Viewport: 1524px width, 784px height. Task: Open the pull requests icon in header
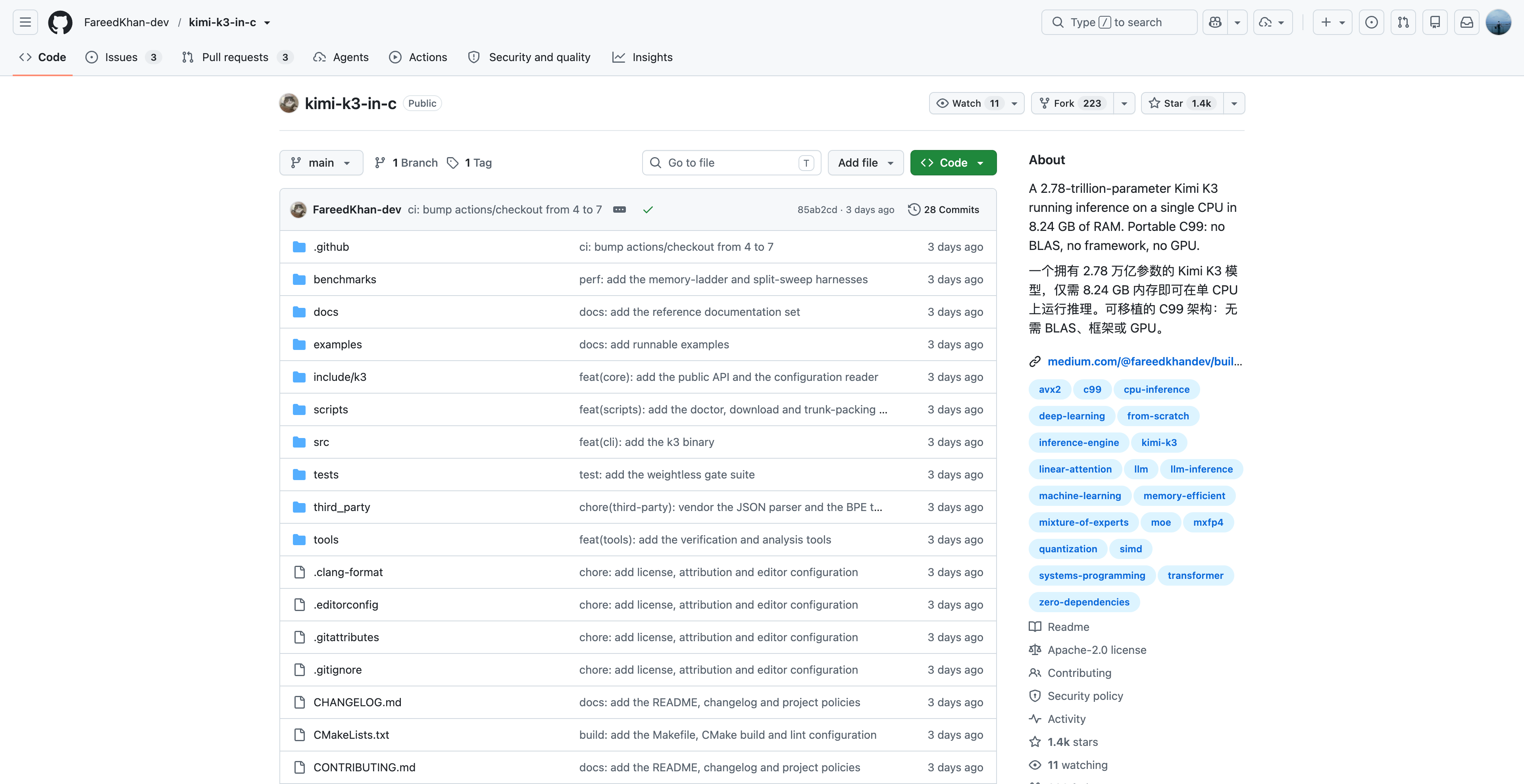[1403, 23]
